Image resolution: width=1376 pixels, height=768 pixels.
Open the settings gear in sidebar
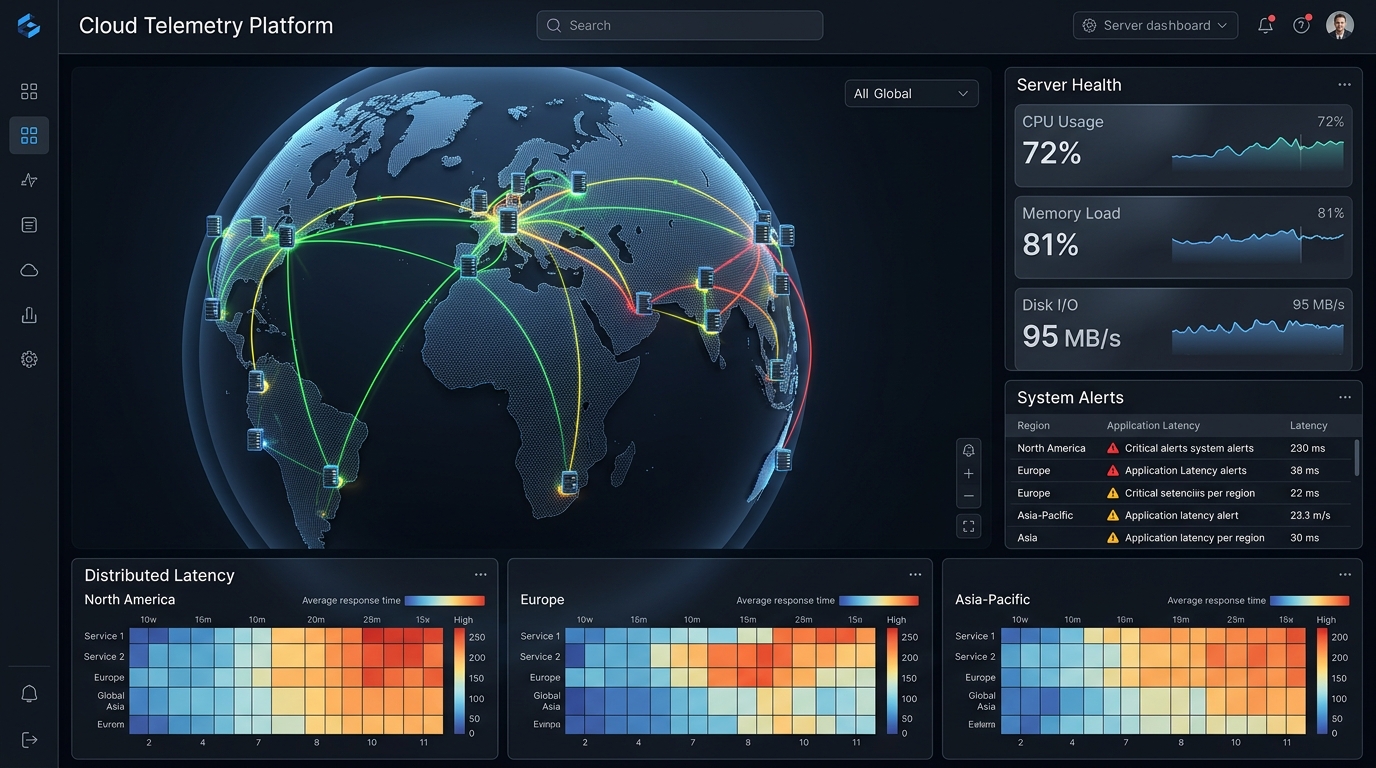tap(29, 359)
